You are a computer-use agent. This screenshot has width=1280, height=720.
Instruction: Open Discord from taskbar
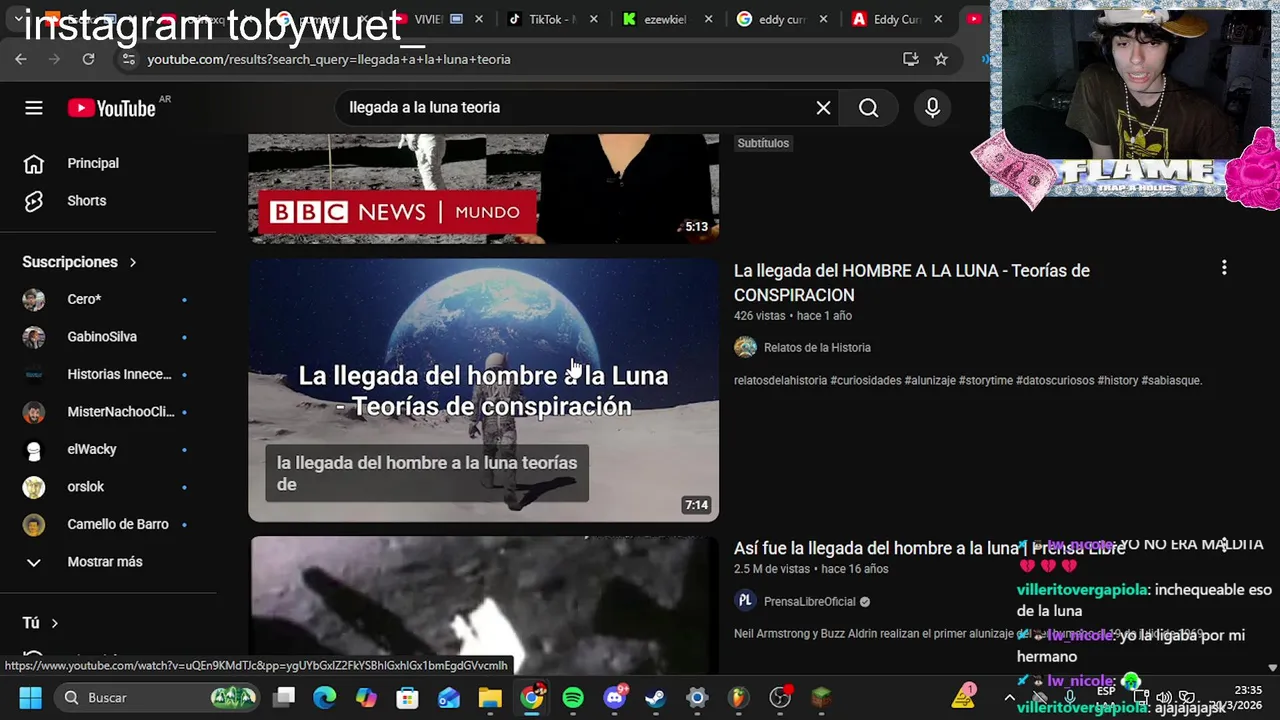[x=615, y=697]
